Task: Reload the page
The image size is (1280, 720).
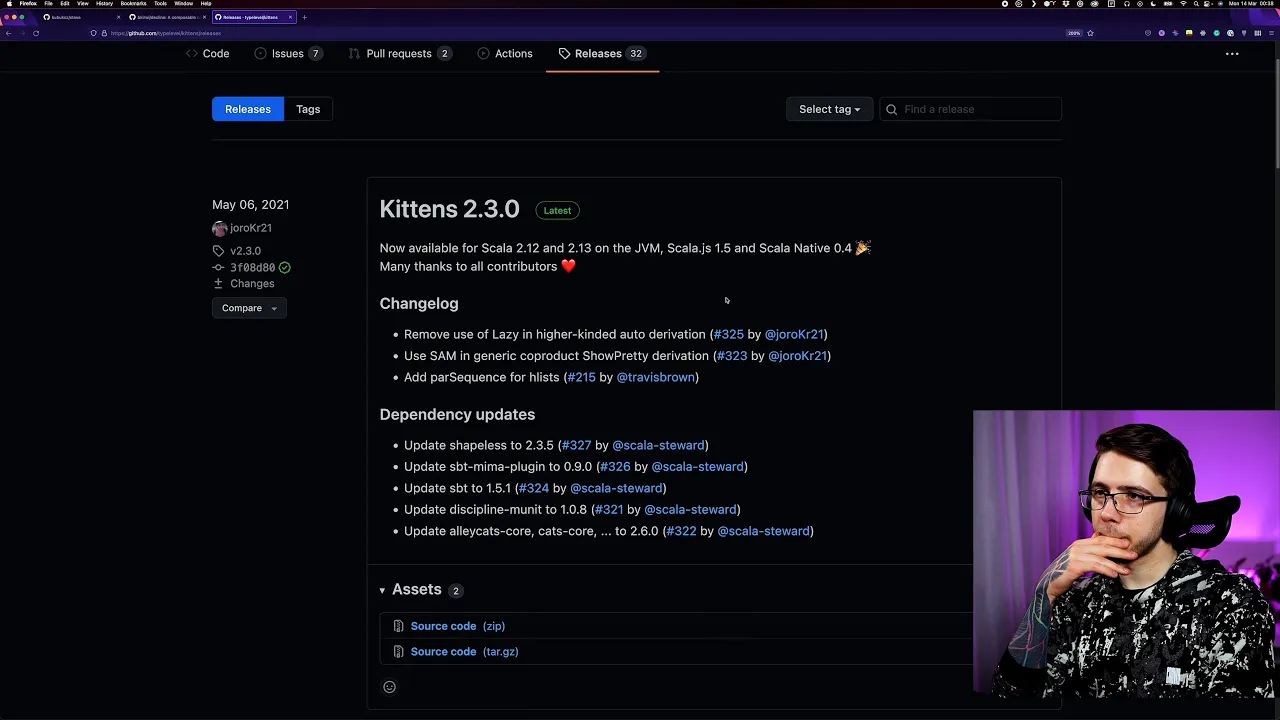Action: (x=36, y=33)
